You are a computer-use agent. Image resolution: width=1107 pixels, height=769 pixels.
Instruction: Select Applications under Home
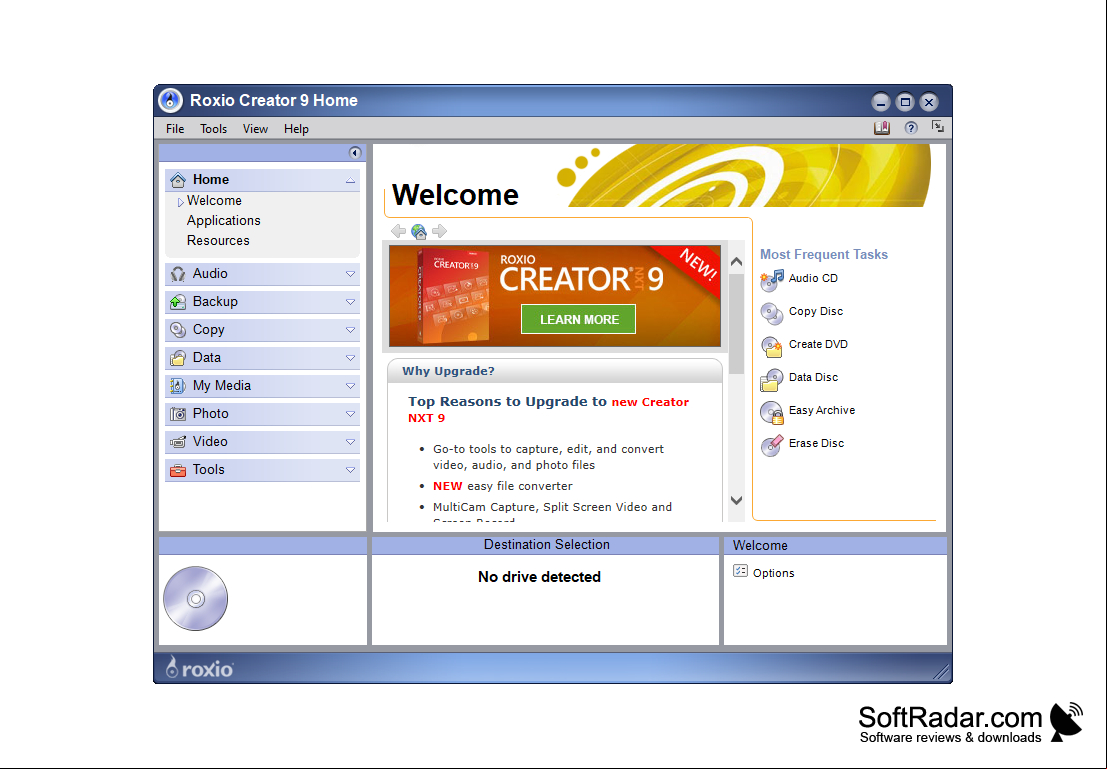click(x=223, y=220)
